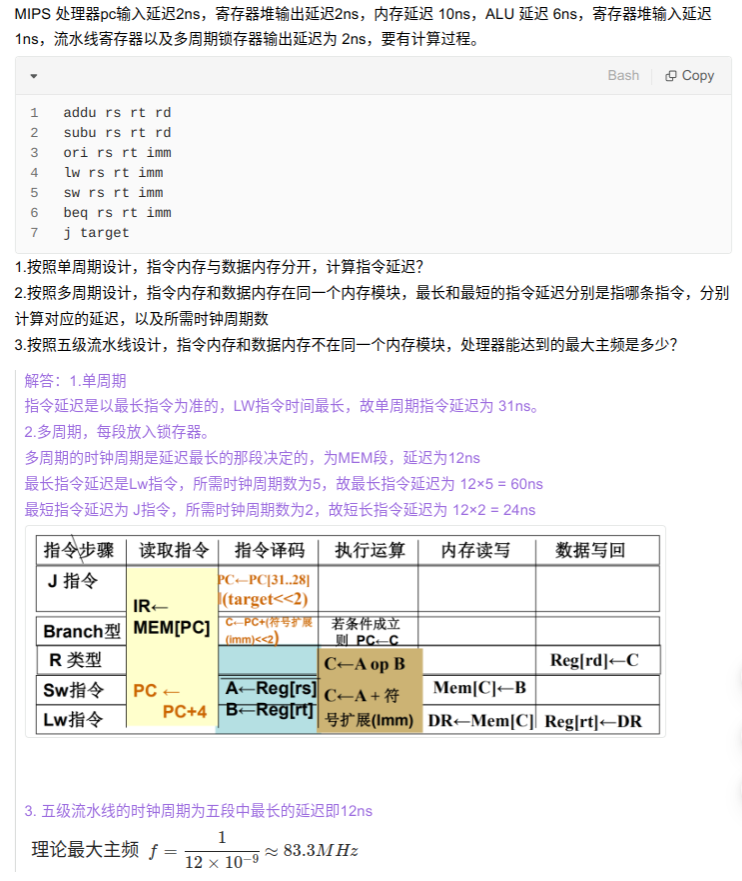The height and width of the screenshot is (881, 742).
Task: Click the yellow 'IR←MEM[PC]' fetch cell
Action: pyautogui.click(x=171, y=617)
